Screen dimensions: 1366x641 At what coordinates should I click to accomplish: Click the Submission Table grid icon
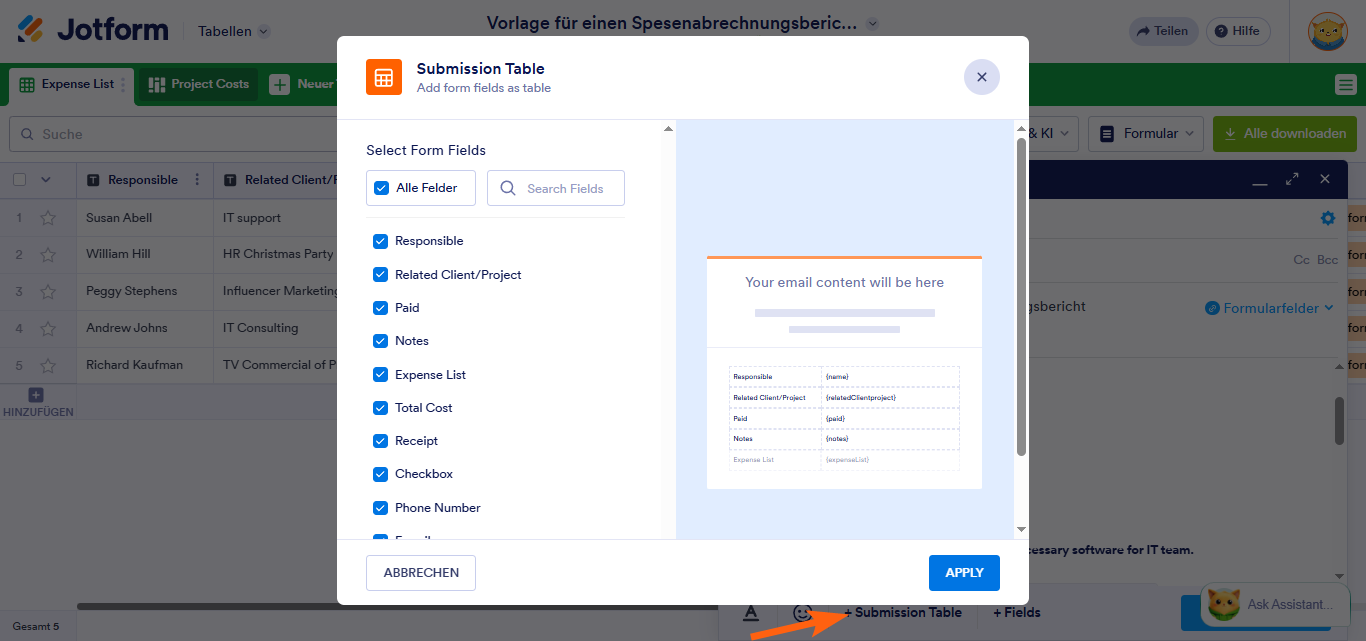click(x=384, y=77)
